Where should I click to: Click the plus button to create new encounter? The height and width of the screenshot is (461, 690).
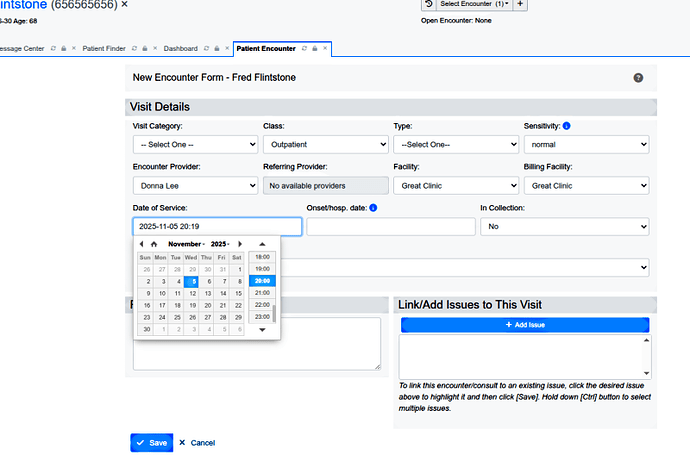coord(520,4)
